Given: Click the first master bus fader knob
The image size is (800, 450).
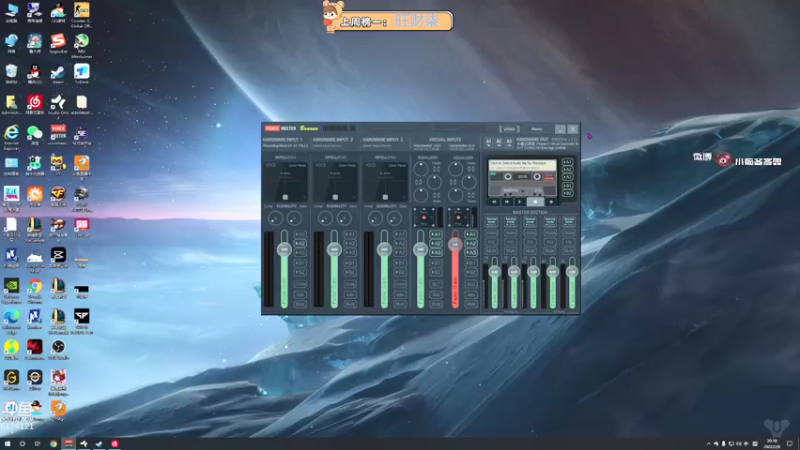Looking at the screenshot, I should [494, 272].
